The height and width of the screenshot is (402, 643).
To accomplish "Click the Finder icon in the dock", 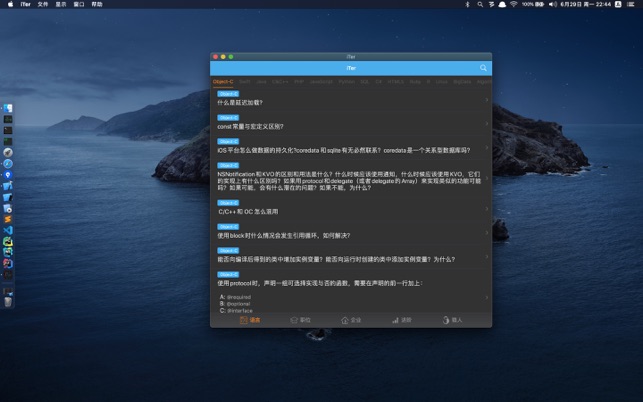I will [x=8, y=108].
